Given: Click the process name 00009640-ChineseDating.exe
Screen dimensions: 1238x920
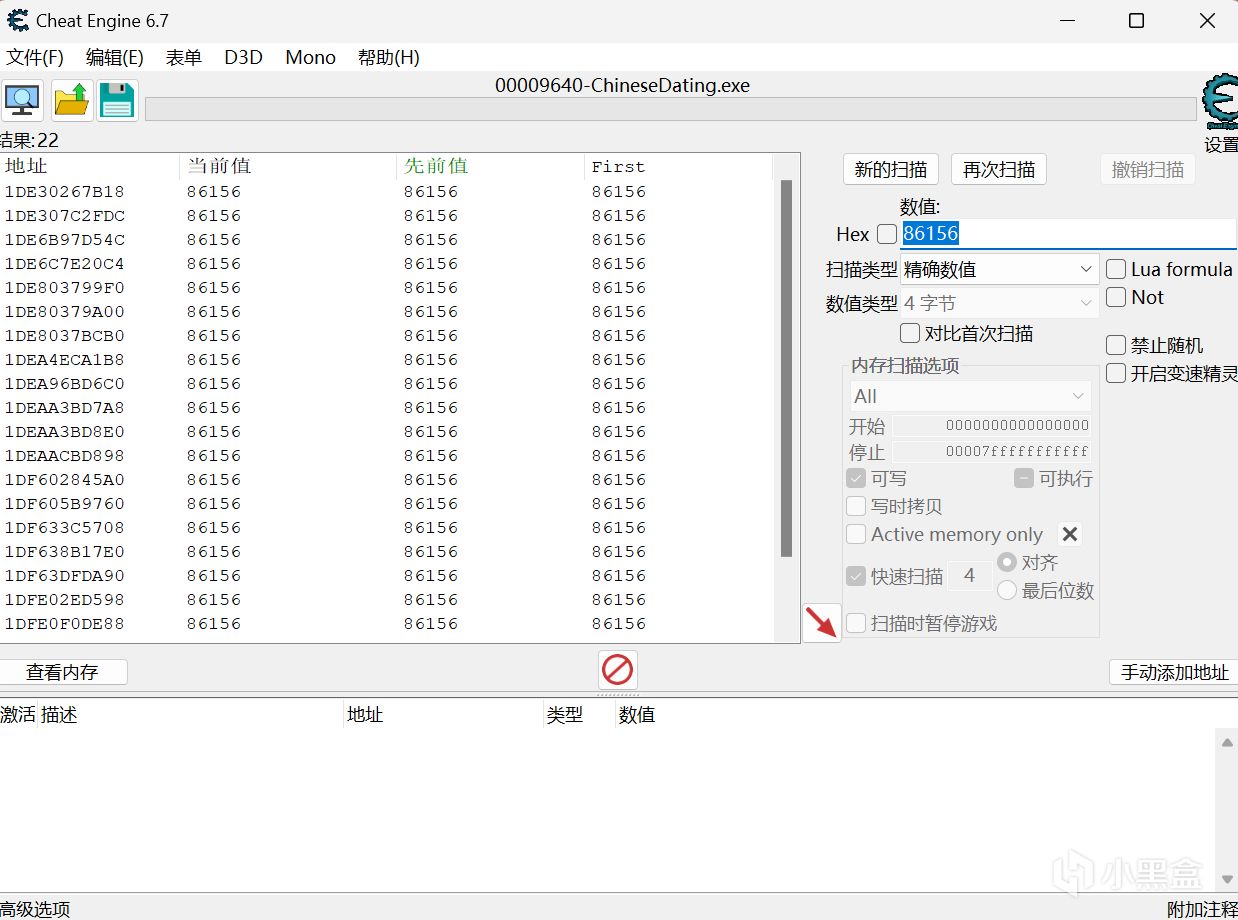Looking at the screenshot, I should point(622,85).
